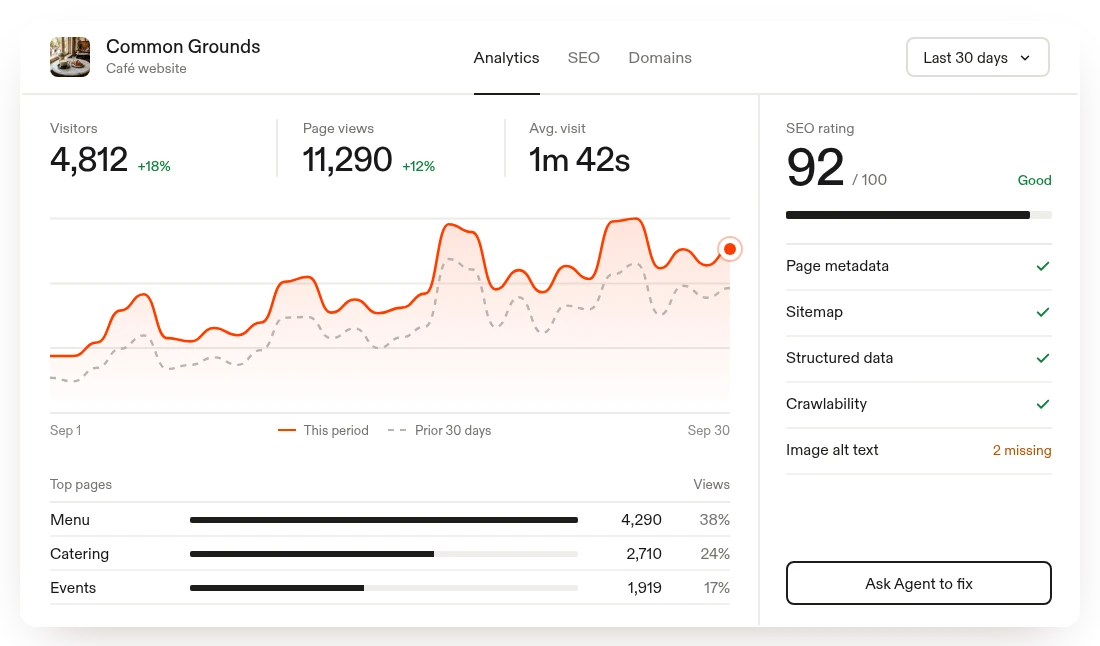Click the 38% share for Menu
This screenshot has height=646, width=1100.
715,520
